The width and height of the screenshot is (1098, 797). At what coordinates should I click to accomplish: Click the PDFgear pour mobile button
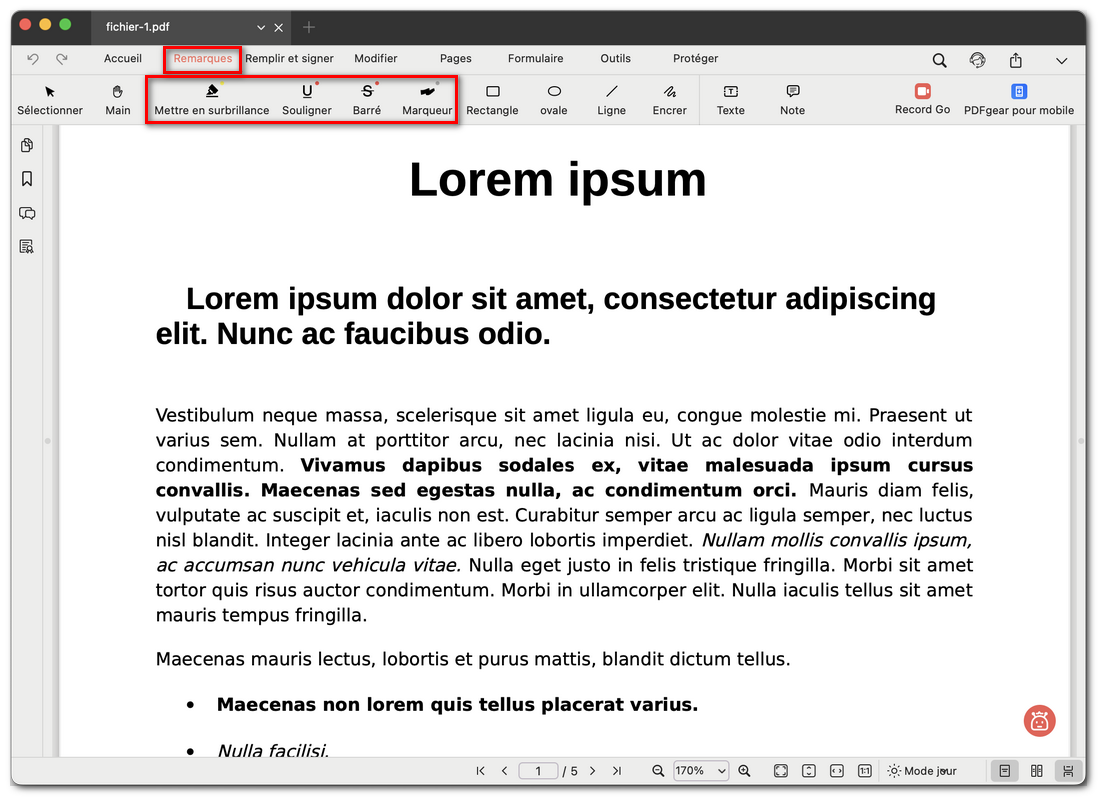[1019, 100]
